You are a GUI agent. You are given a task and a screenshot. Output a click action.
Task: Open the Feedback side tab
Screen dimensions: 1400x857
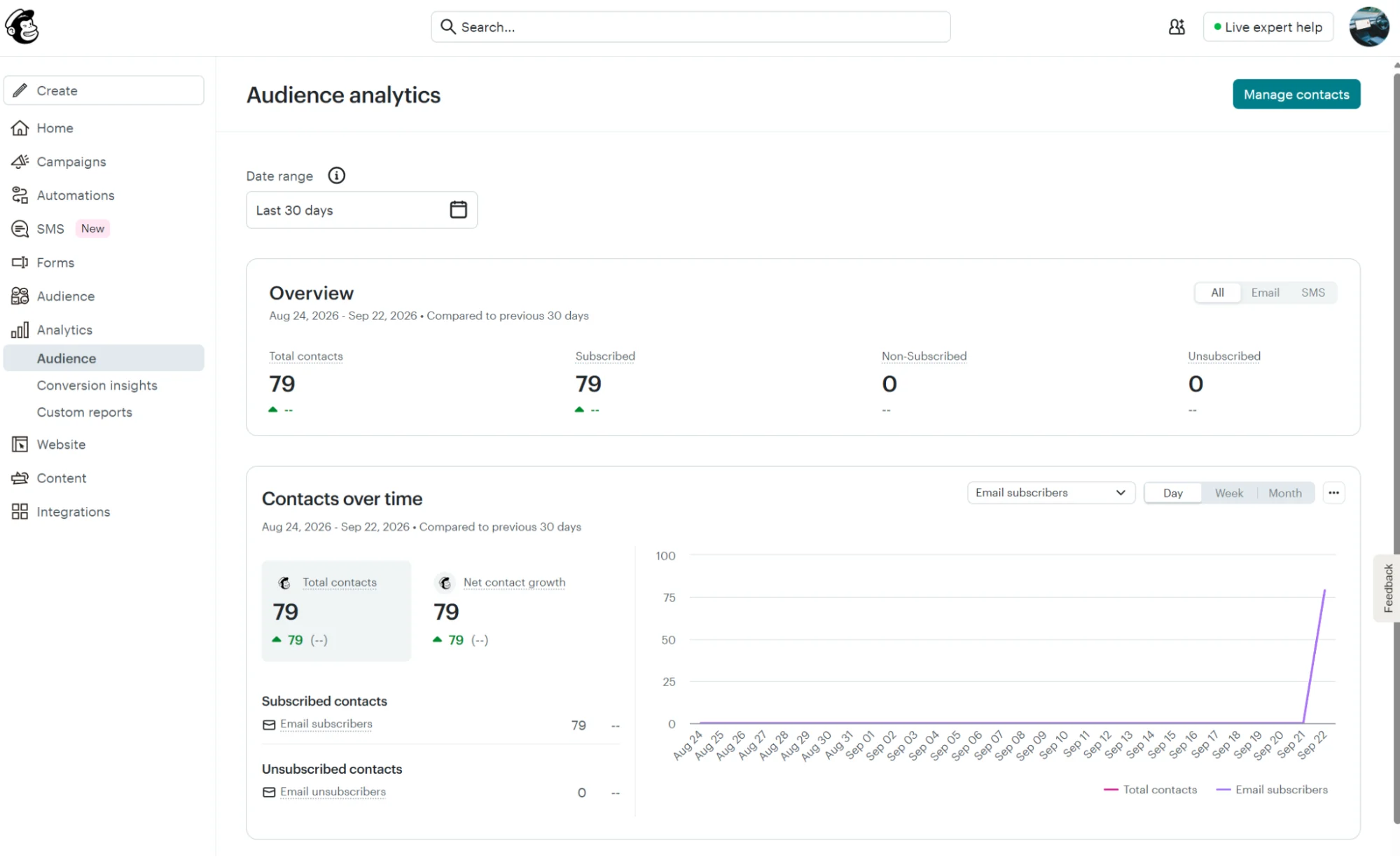click(1387, 588)
